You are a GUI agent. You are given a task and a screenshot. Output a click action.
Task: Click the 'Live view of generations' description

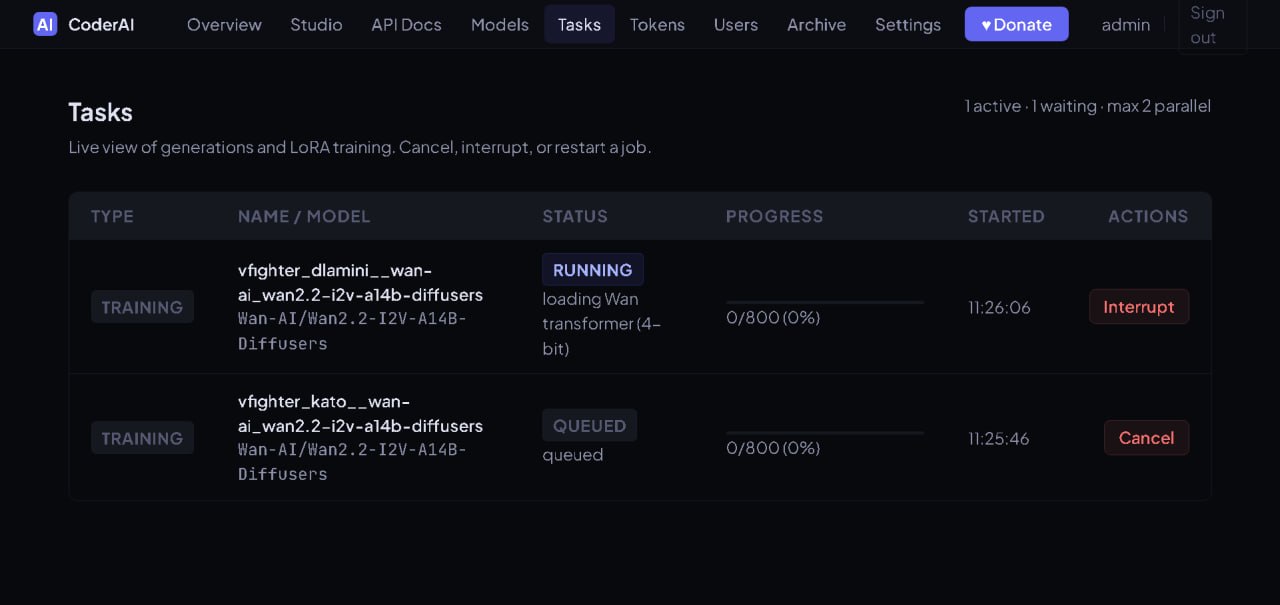coord(360,148)
